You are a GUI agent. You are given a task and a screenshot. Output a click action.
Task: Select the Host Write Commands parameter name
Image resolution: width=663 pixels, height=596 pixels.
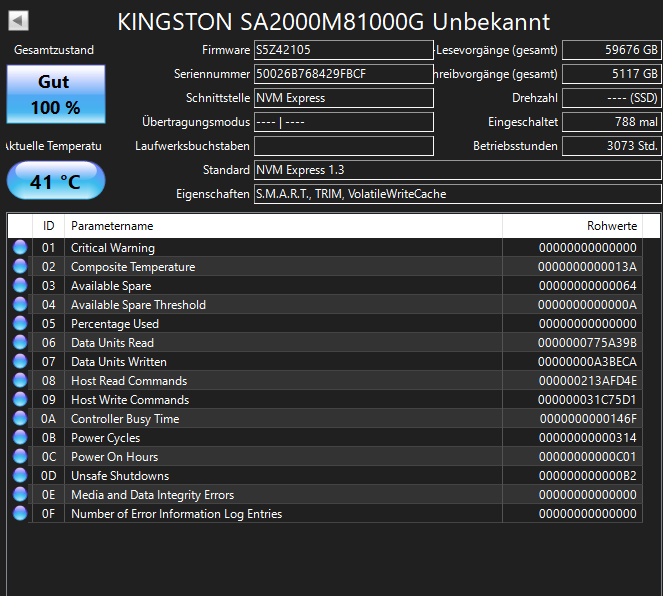click(130, 400)
